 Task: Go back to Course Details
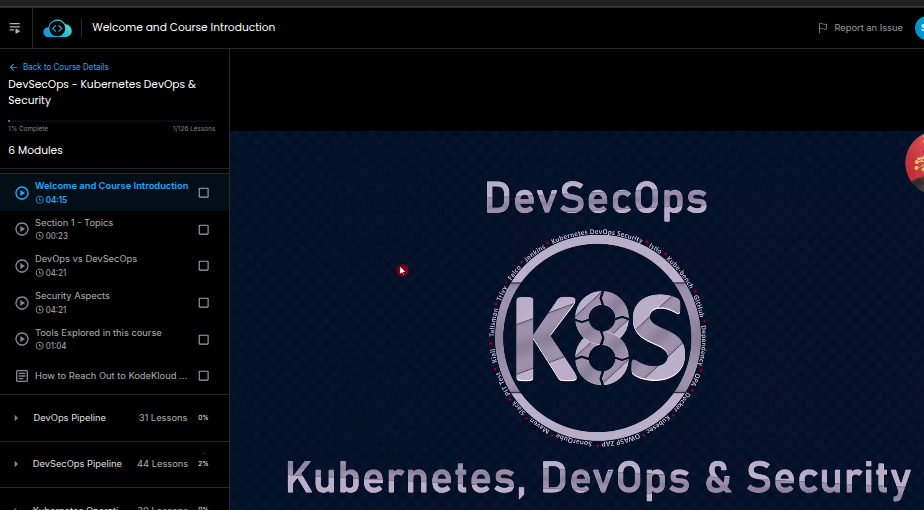(65, 67)
